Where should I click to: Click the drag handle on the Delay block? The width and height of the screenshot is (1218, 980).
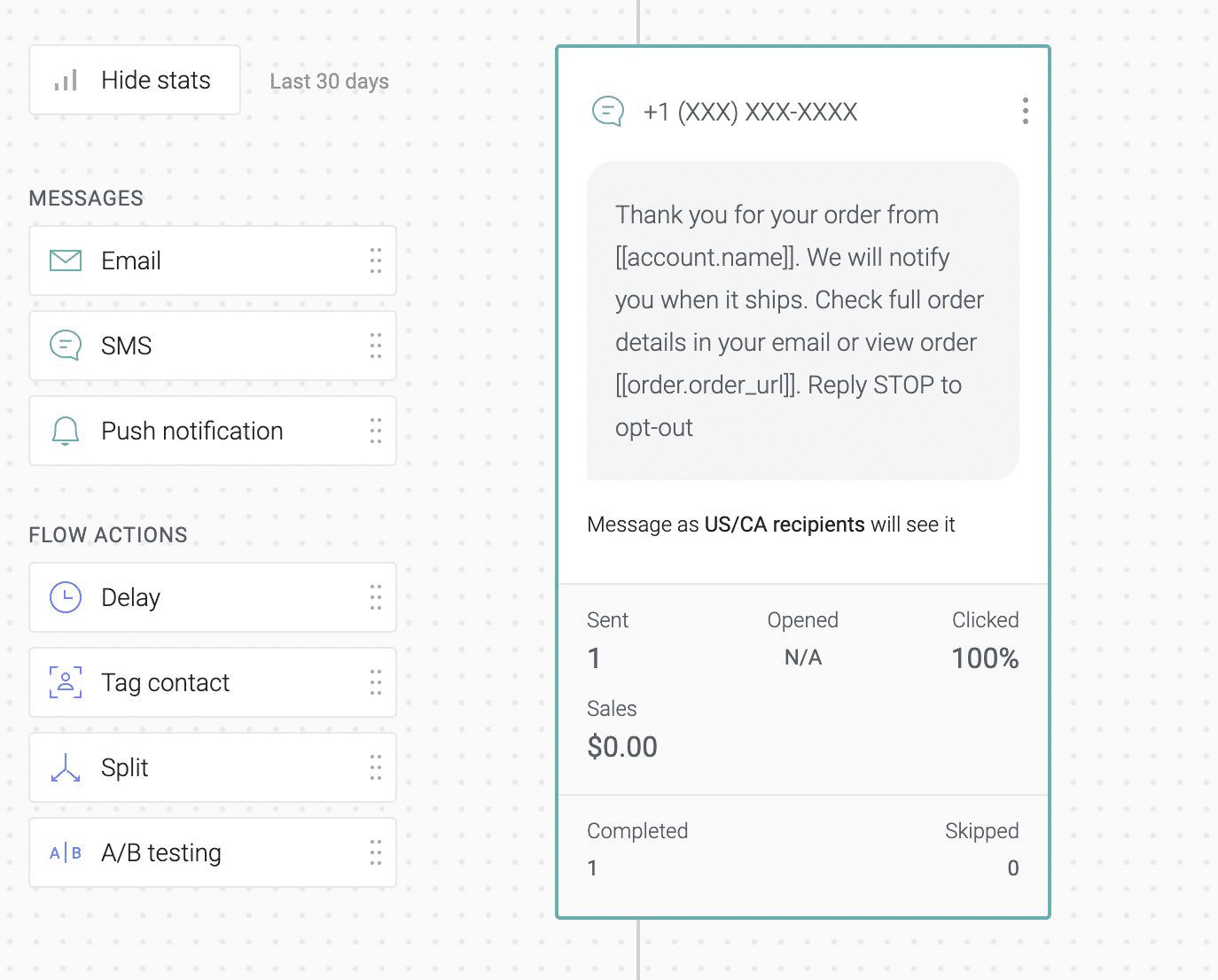tap(376, 597)
